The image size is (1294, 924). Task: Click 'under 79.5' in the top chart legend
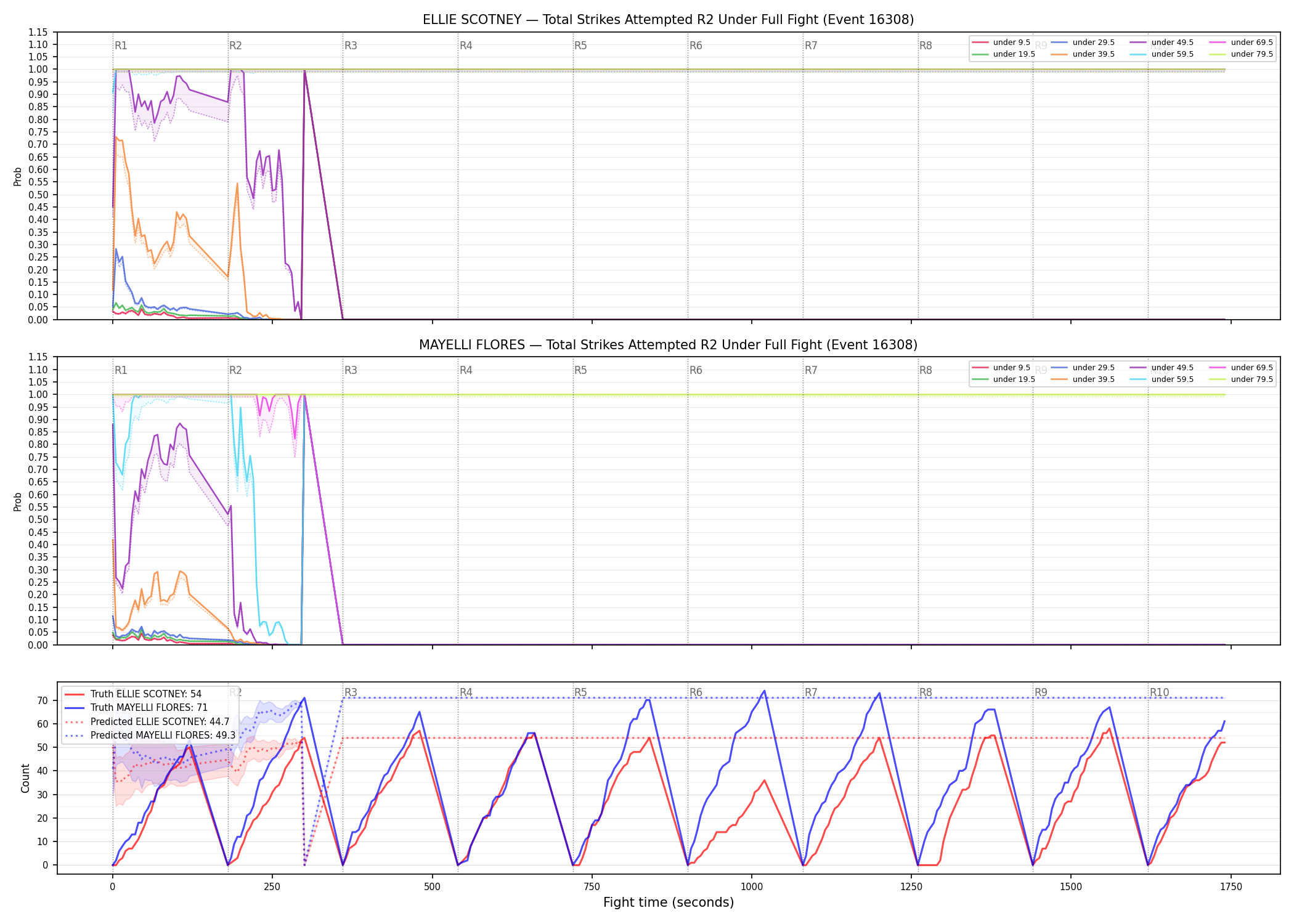[x=1242, y=54]
